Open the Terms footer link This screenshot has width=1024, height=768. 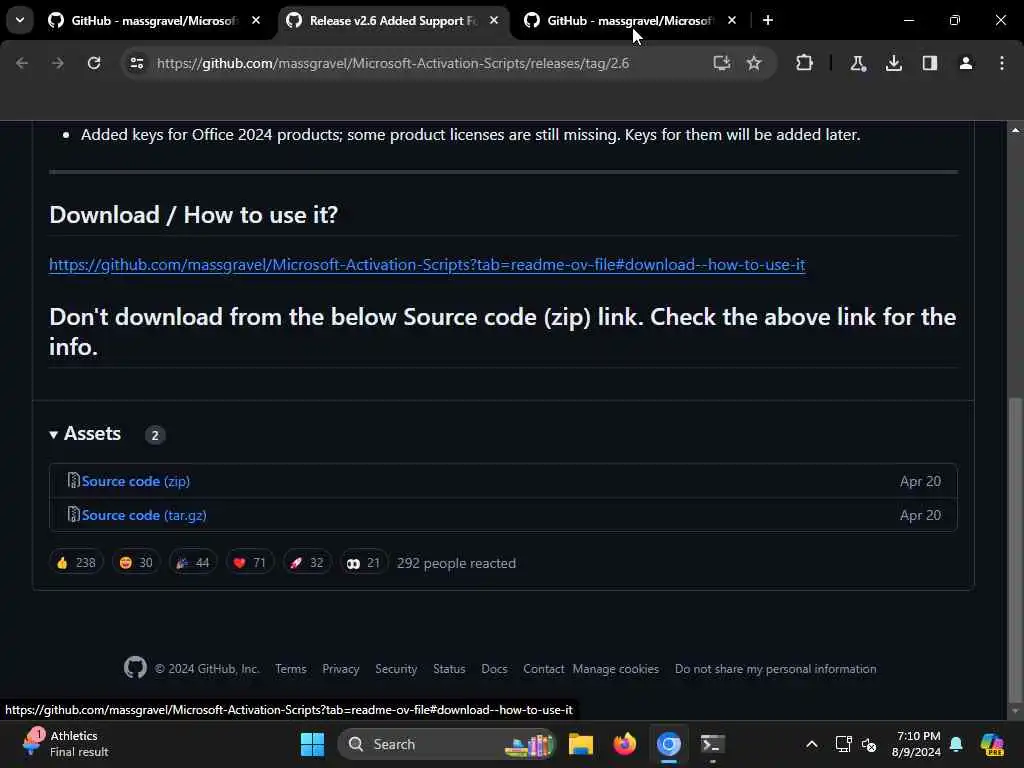[291, 669]
